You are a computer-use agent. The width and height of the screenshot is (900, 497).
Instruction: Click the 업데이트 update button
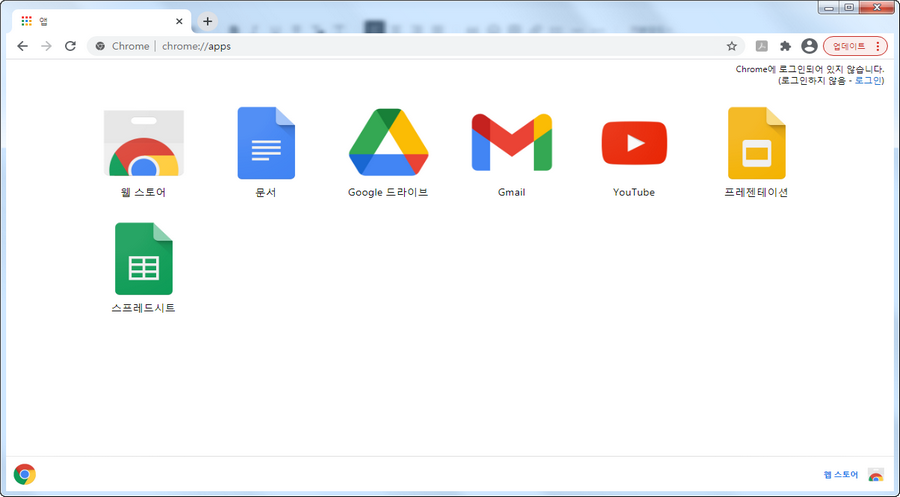pyautogui.click(x=855, y=46)
